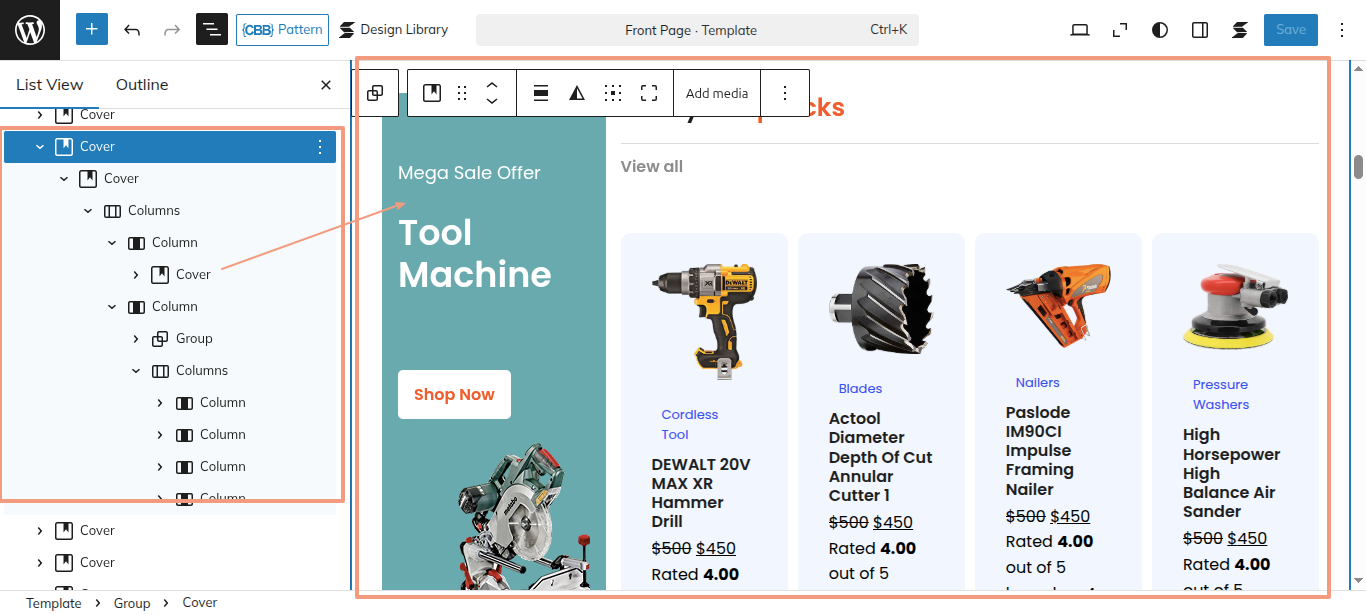This screenshot has width=1366, height=615.
Task: Click the Mega Sale Offer text
Action: coord(469,173)
